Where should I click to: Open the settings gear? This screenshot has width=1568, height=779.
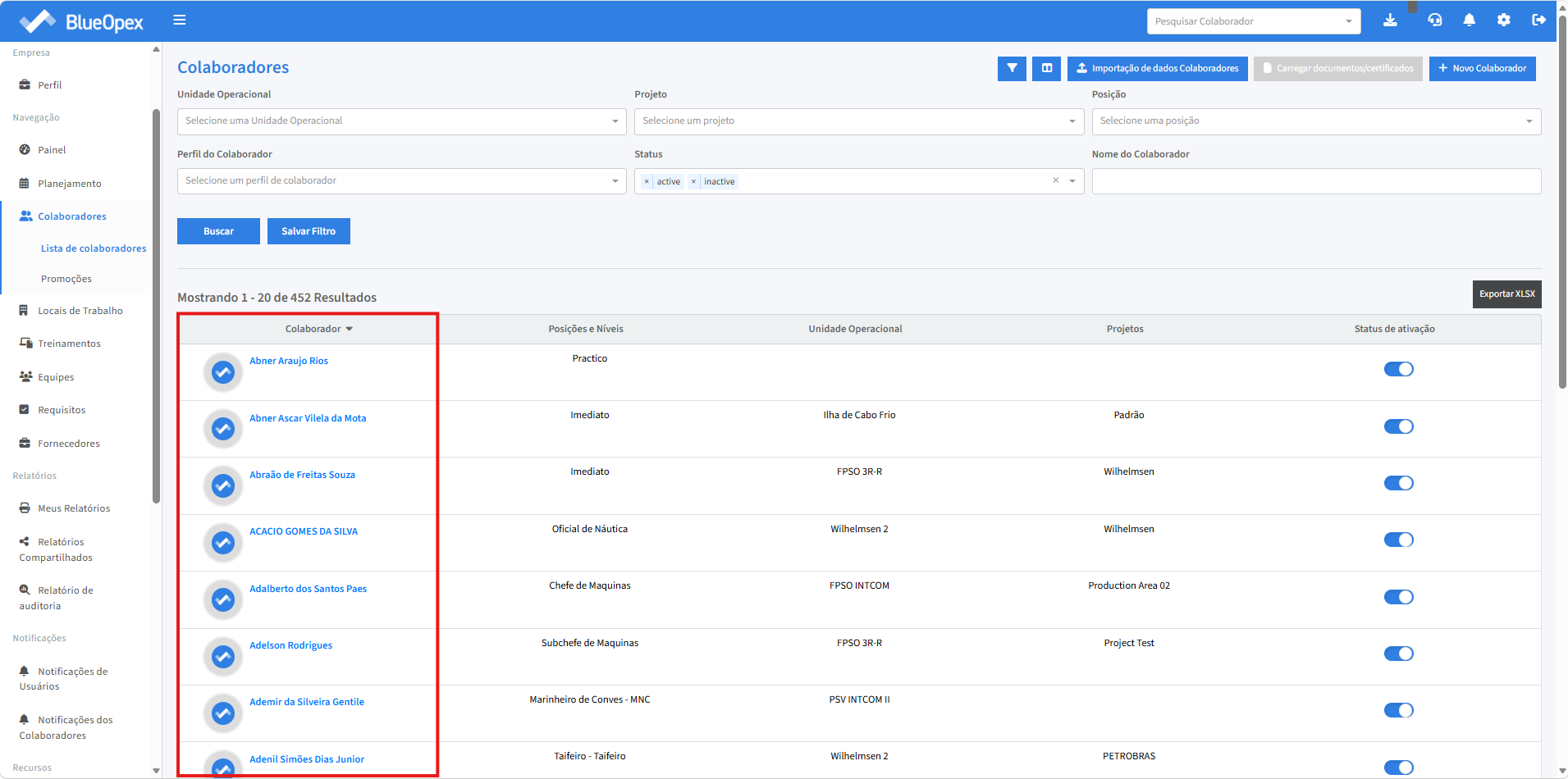[x=1504, y=20]
